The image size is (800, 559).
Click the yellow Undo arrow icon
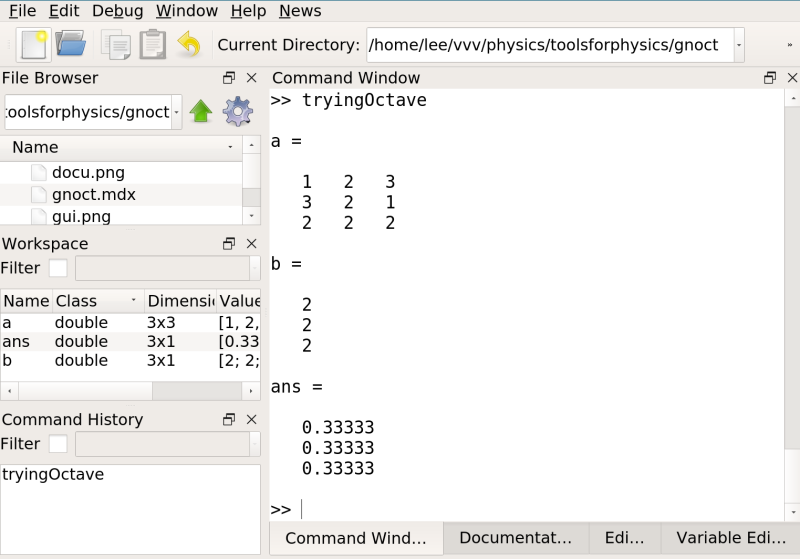click(188, 45)
